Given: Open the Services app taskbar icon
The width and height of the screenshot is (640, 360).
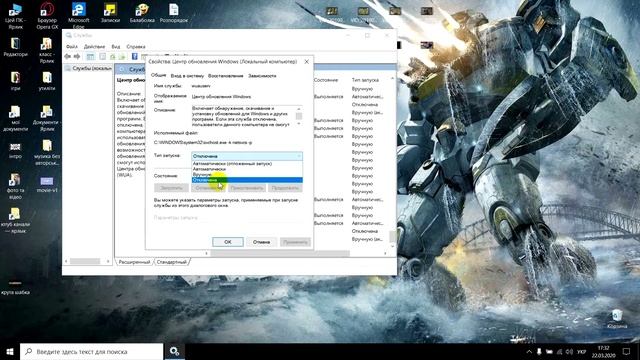Looking at the screenshot, I should coord(174,351).
